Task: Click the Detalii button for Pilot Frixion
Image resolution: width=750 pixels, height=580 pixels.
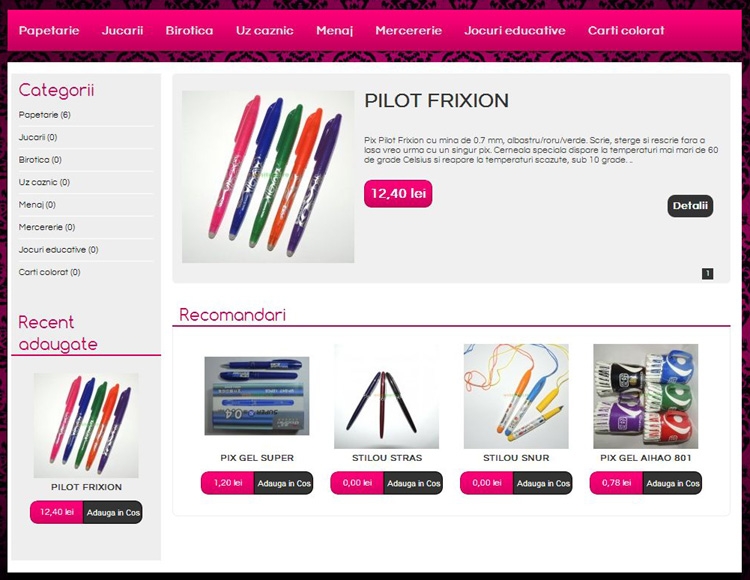Action: pos(690,206)
